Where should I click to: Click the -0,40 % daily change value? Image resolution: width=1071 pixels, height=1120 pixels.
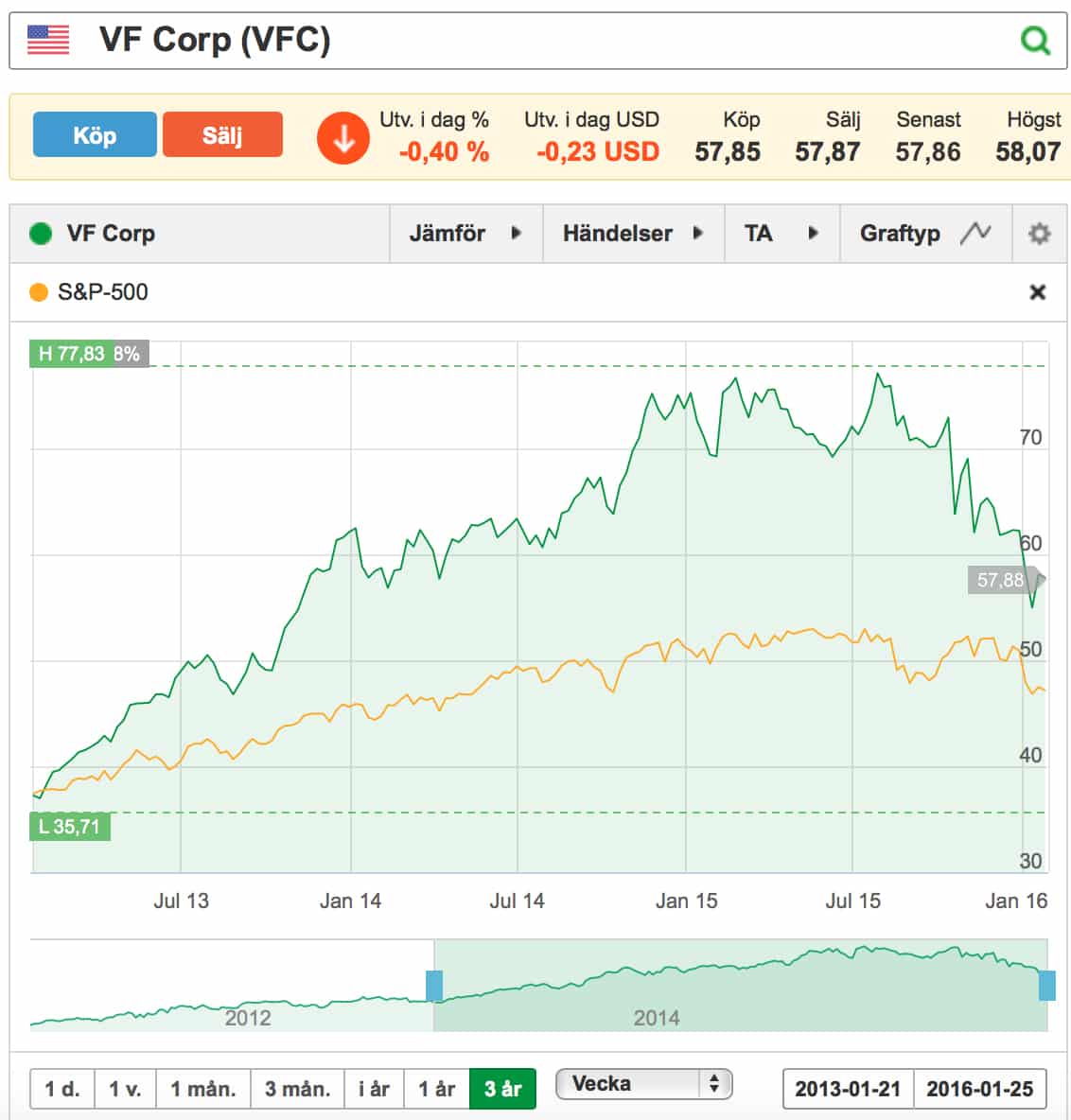pyautogui.click(x=444, y=152)
